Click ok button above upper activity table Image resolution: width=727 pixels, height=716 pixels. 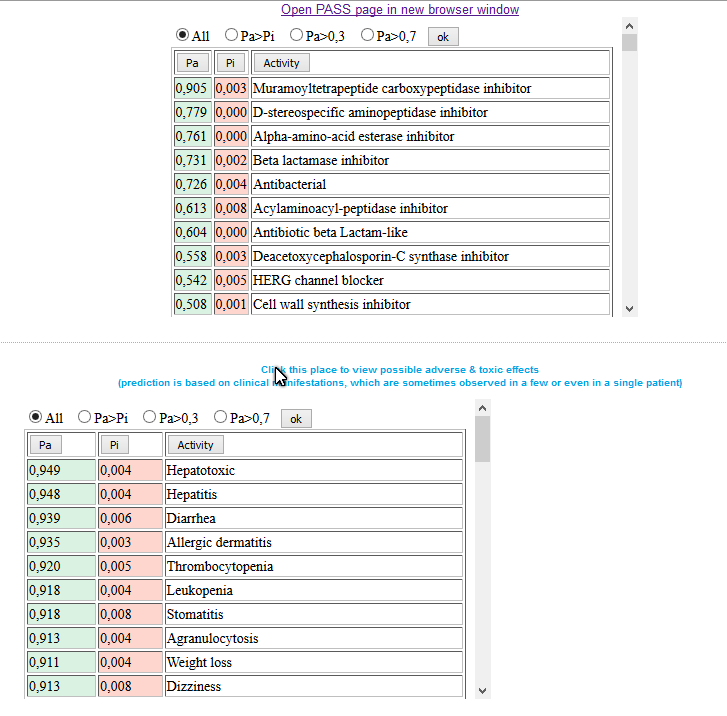[443, 37]
